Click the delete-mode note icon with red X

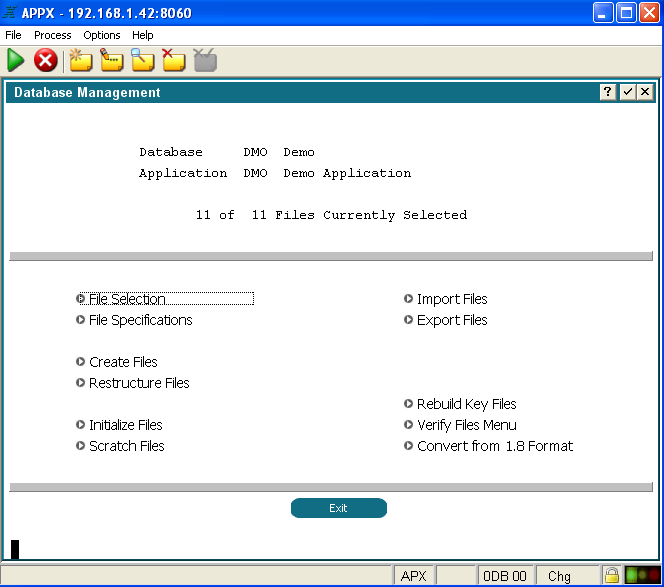point(174,61)
